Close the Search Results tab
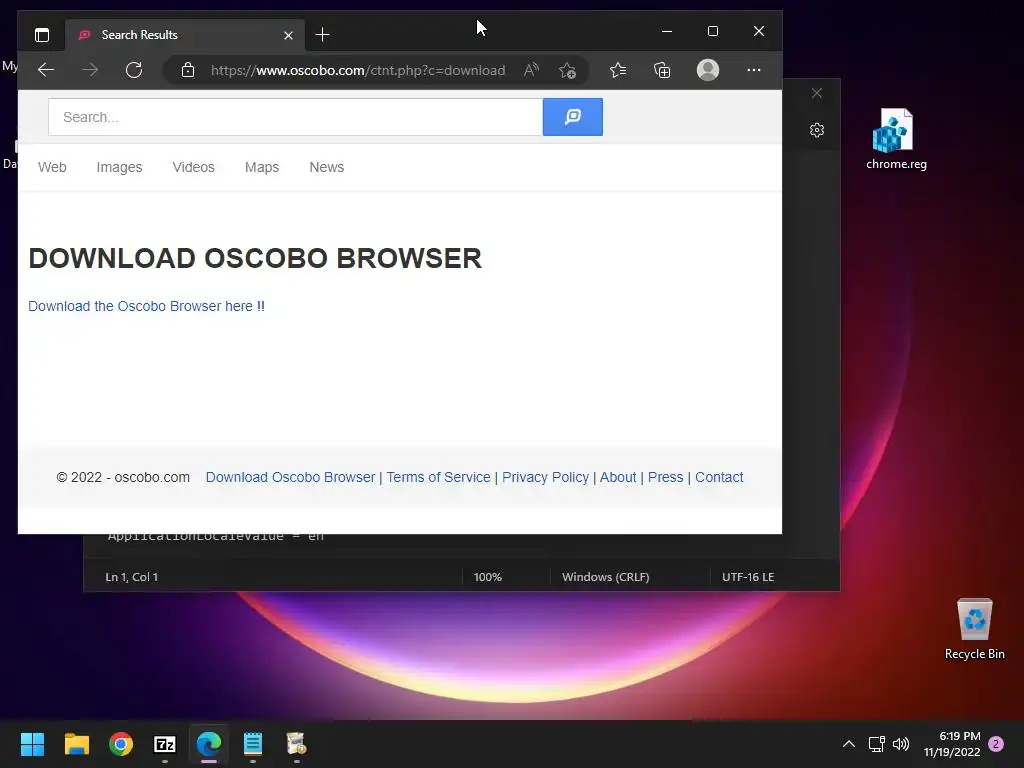The width and height of the screenshot is (1024, 768). [x=288, y=35]
